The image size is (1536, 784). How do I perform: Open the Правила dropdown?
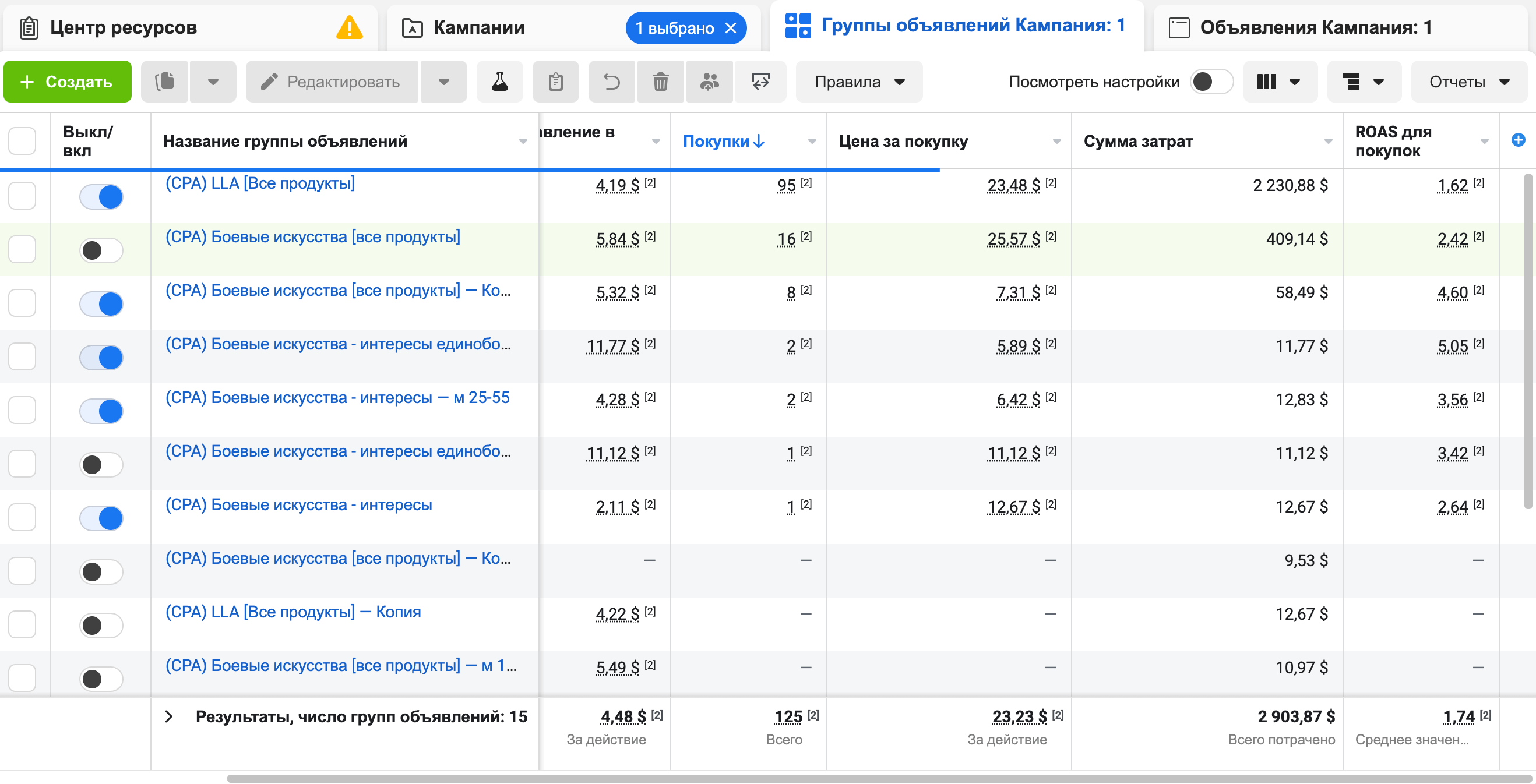pyautogui.click(x=859, y=82)
